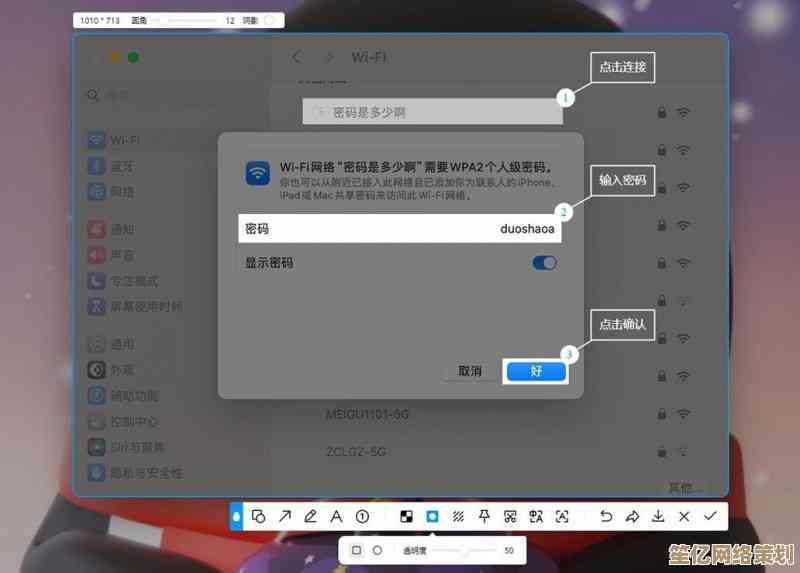The width and height of the screenshot is (800, 573).
Task: Click the 取消 button
Action: point(470,371)
